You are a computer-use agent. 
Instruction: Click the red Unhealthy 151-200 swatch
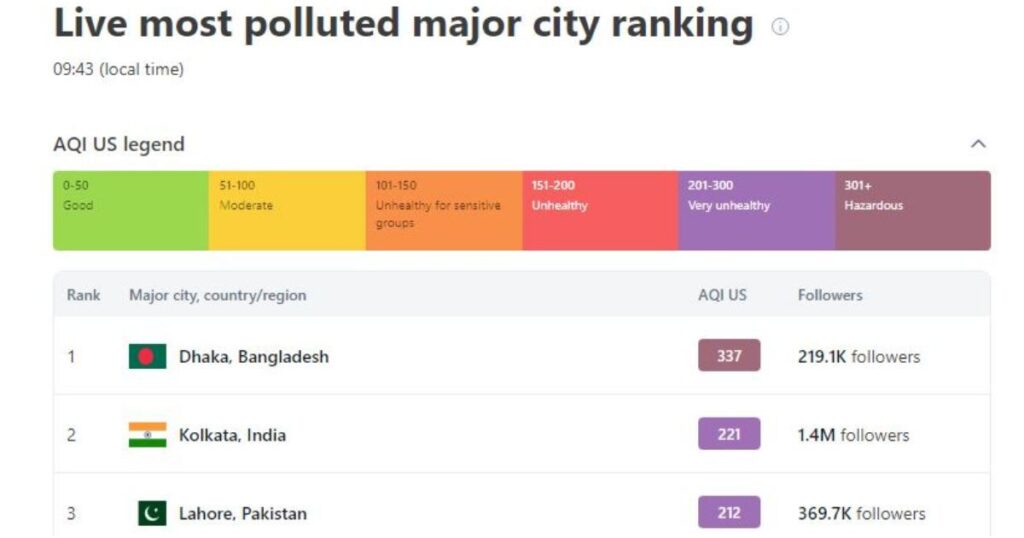[600, 211]
